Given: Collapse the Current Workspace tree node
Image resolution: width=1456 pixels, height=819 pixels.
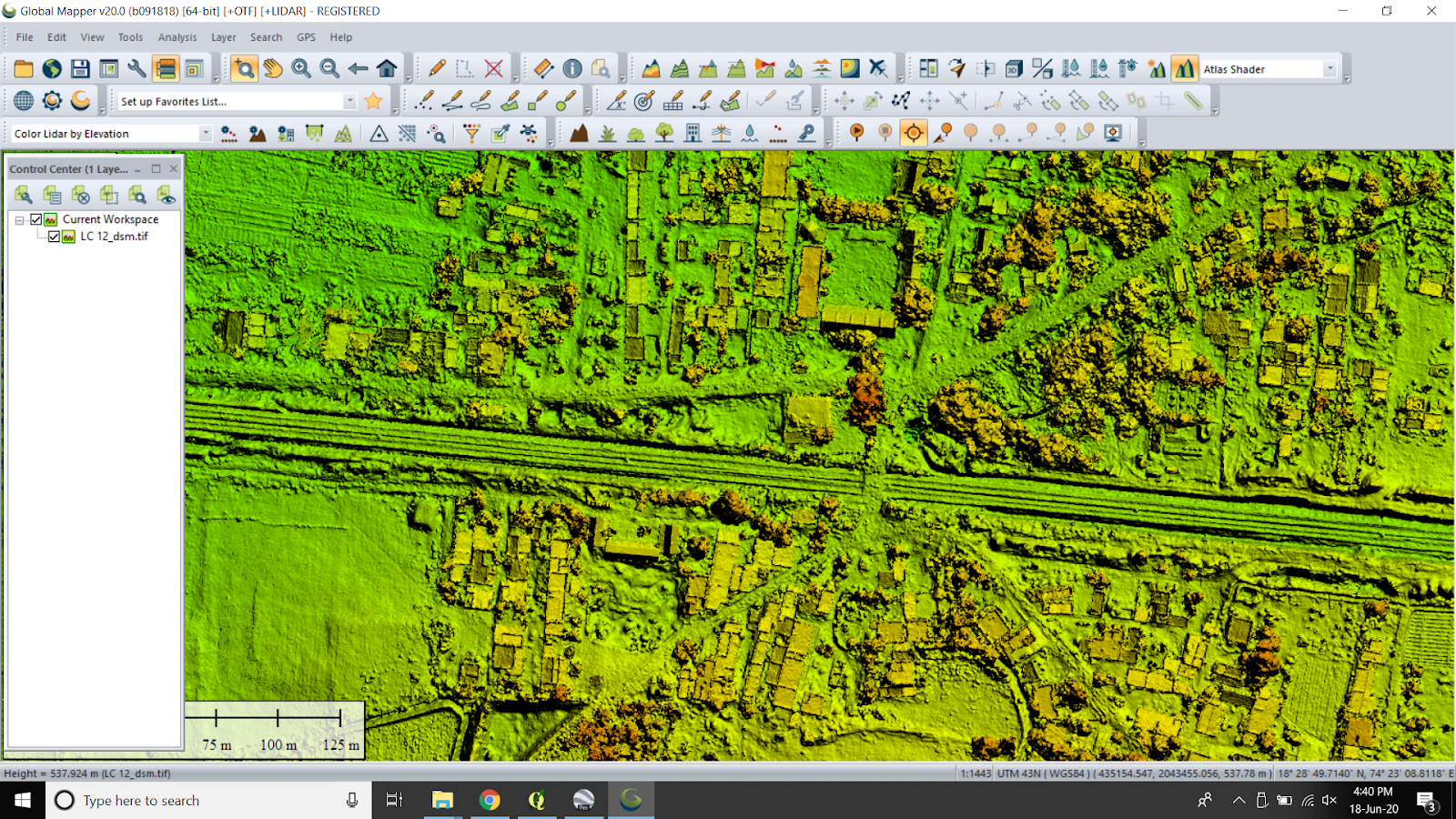Looking at the screenshot, I should 19,220.
